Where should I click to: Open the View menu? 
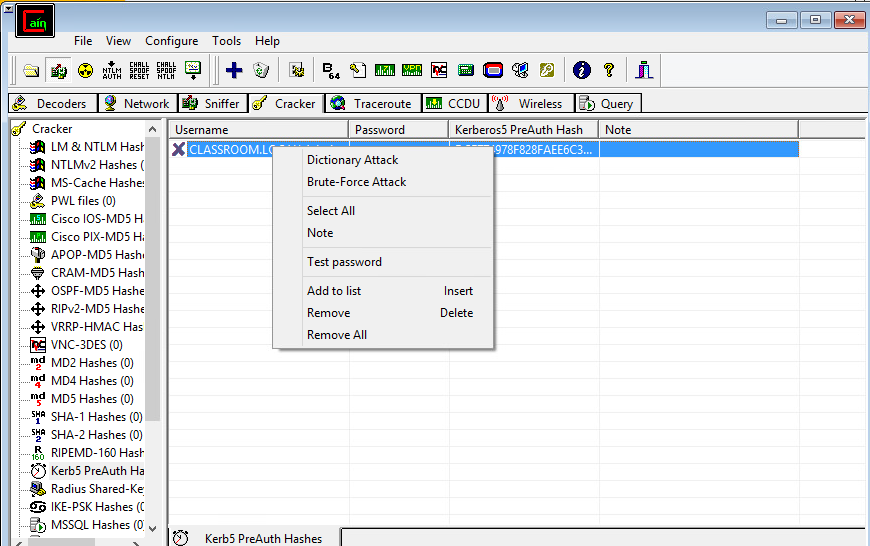click(x=118, y=41)
